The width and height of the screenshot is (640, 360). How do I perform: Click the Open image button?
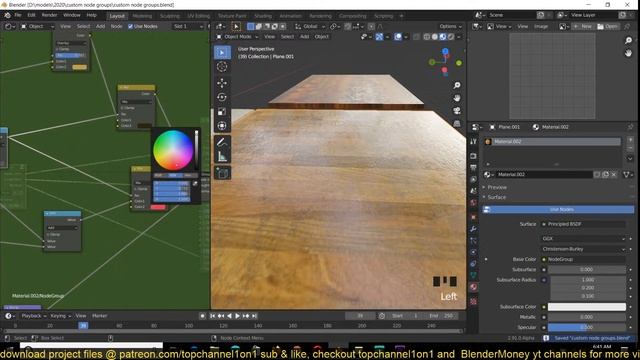pyautogui.click(x=608, y=26)
